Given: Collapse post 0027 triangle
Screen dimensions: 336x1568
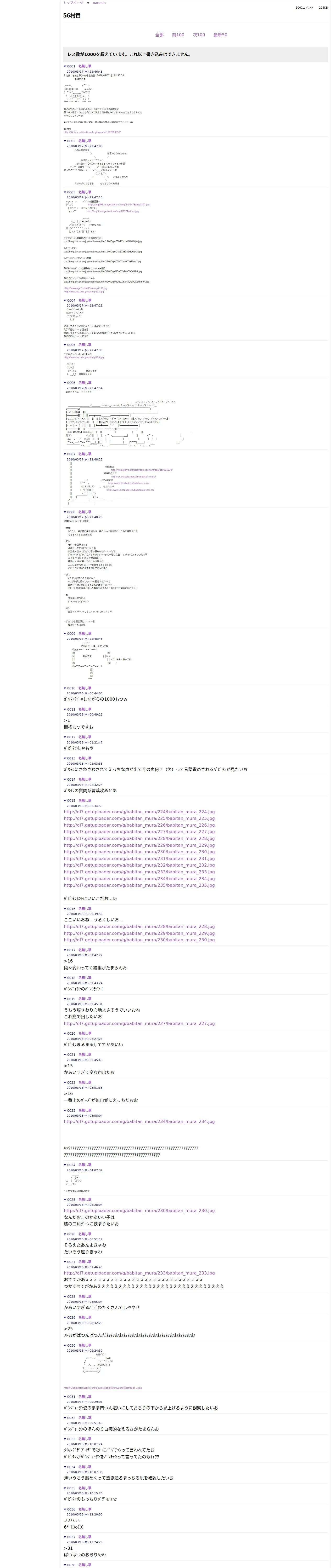Looking at the screenshot, I should (x=65, y=1262).
